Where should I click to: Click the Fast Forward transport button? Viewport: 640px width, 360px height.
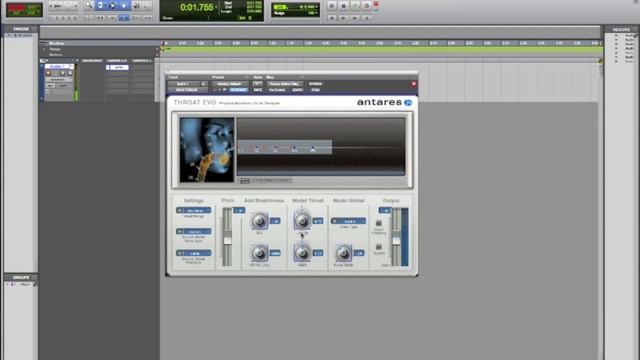pos(355,18)
